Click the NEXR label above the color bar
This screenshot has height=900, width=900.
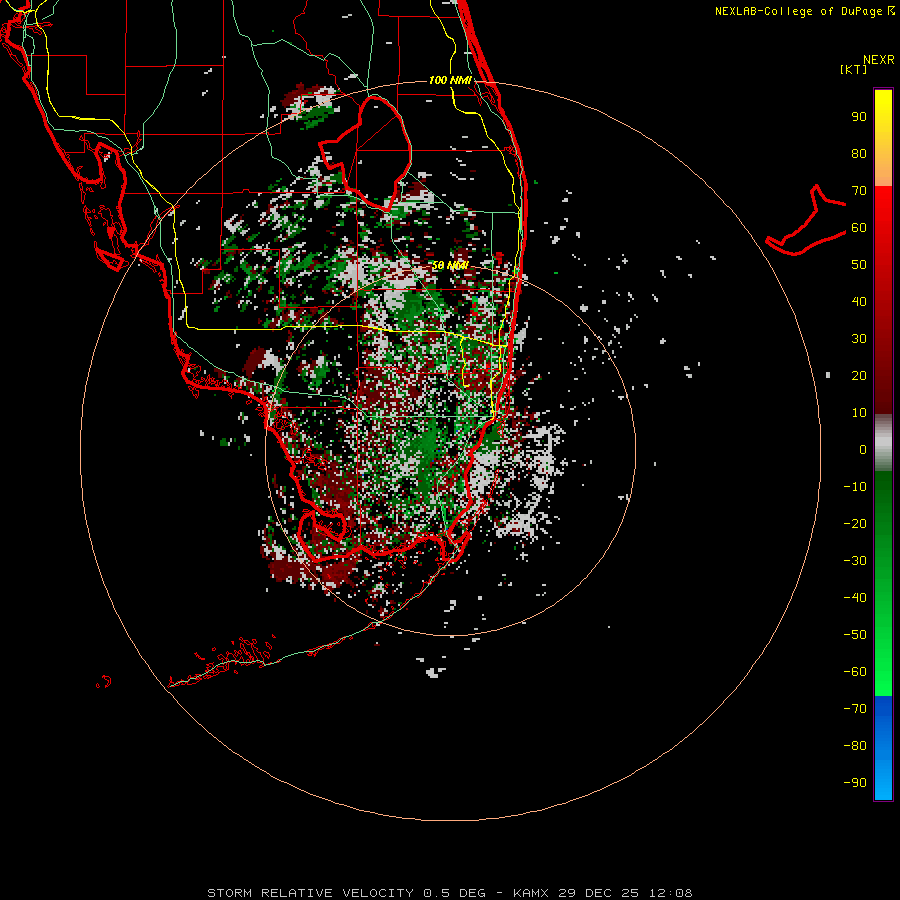point(879,60)
